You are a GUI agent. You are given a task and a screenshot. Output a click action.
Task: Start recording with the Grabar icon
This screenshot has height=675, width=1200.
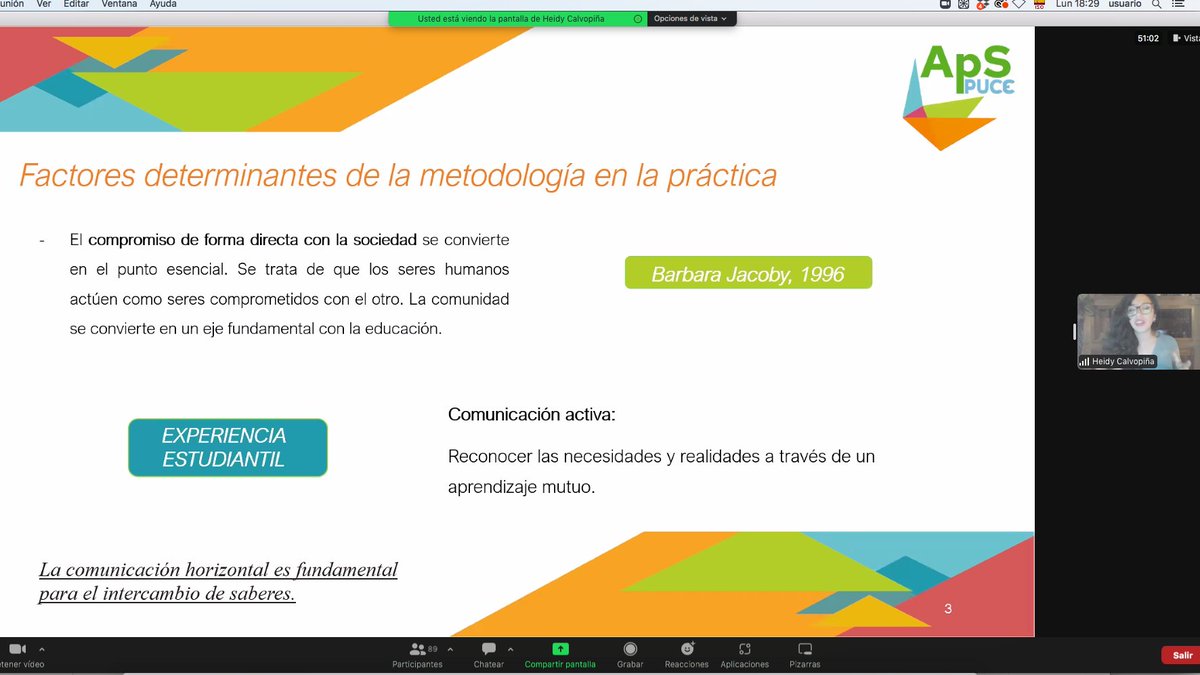point(630,649)
